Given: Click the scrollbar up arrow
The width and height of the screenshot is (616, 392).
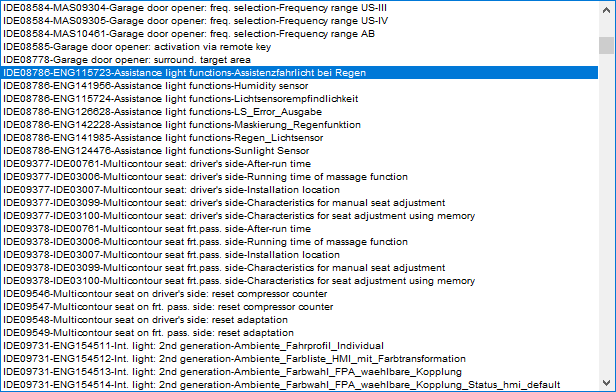Looking at the screenshot, I should [x=606, y=9].
